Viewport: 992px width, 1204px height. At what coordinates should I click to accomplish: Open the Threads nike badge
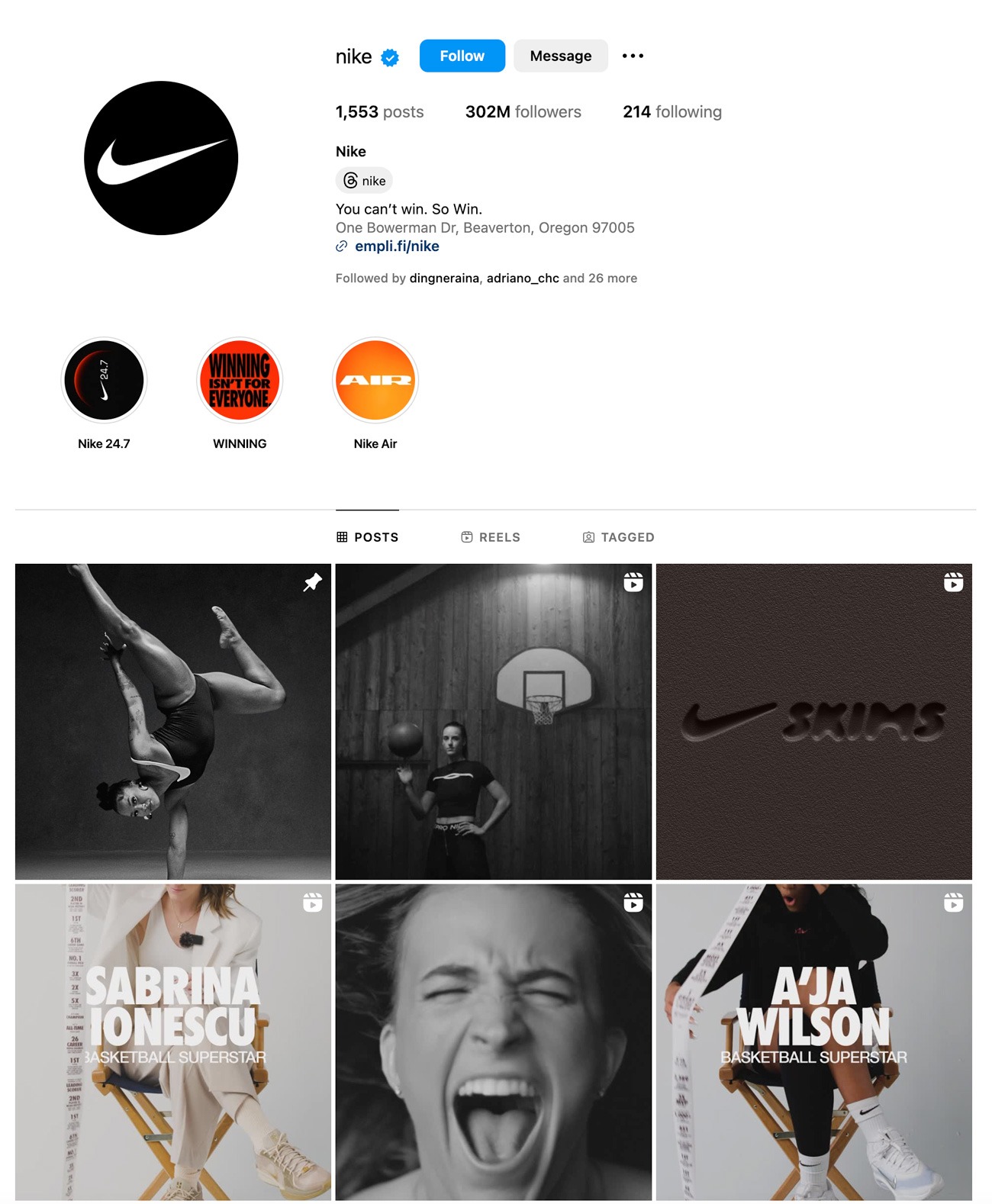364,181
